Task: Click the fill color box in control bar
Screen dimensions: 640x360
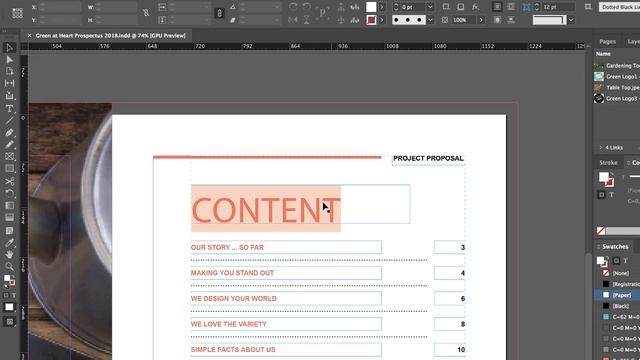Action: pyautogui.click(x=371, y=7)
